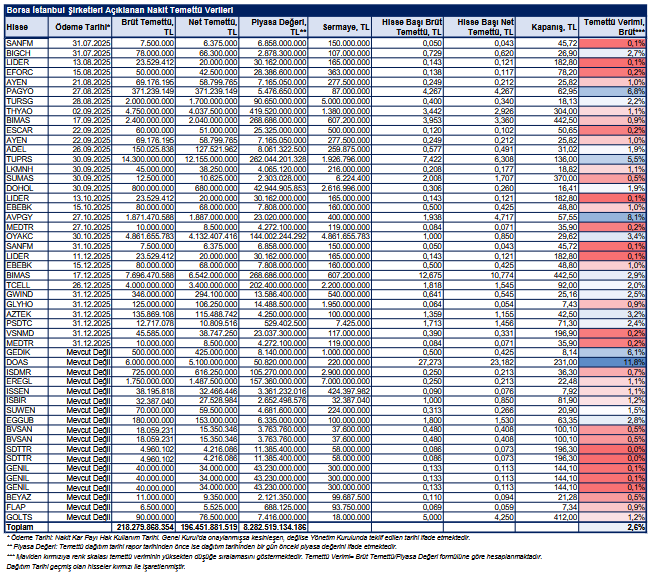661x573 pixels.
Task: Click the SUMAS ticker cell
Action: pos(27,178)
